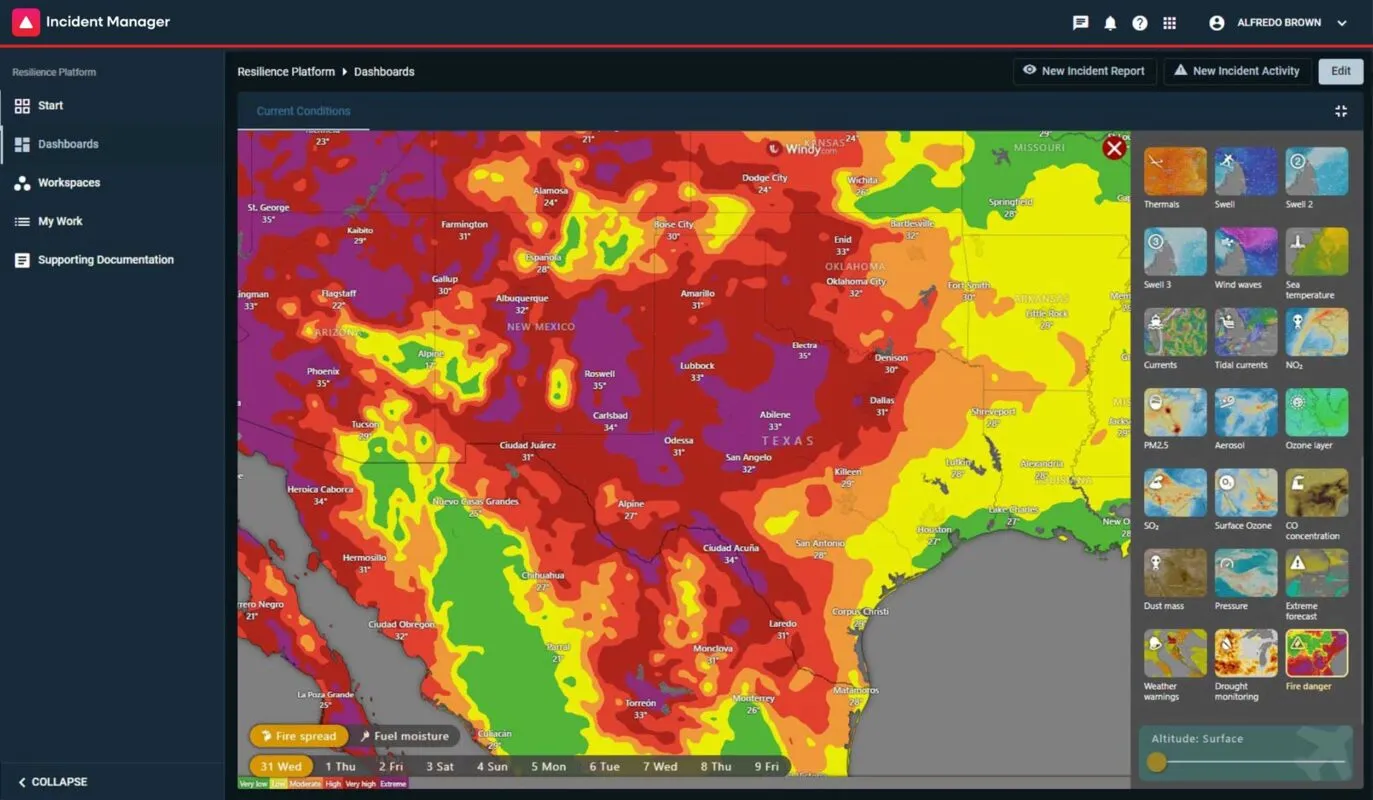Open the apps grid icon
The image size is (1373, 800).
1169,23
